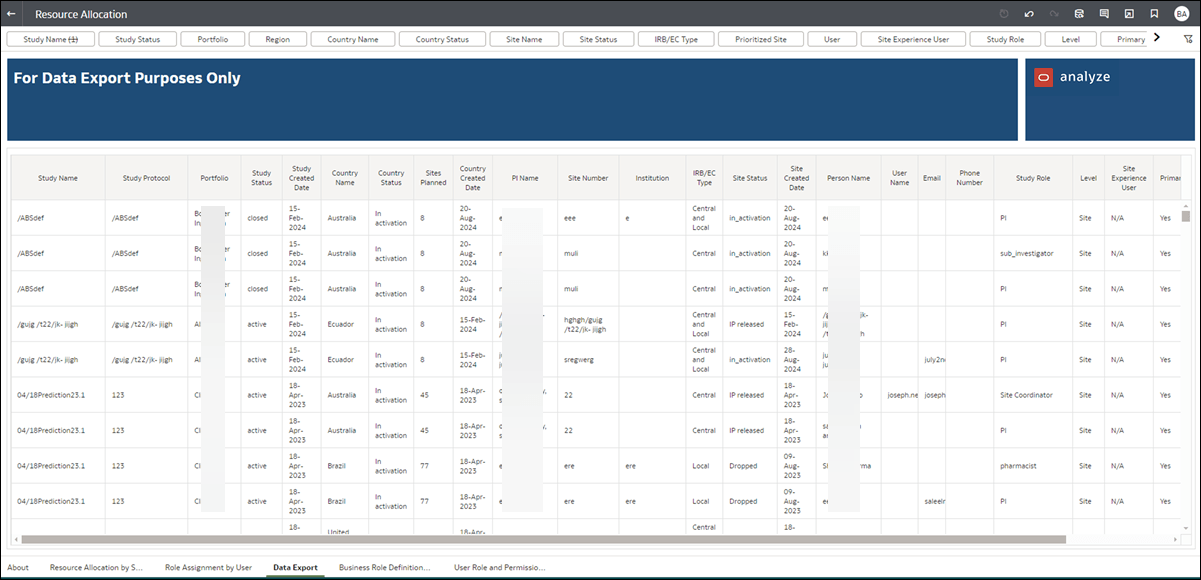Open the export options icon
Image resolution: width=1201 pixels, height=580 pixels.
click(1079, 14)
